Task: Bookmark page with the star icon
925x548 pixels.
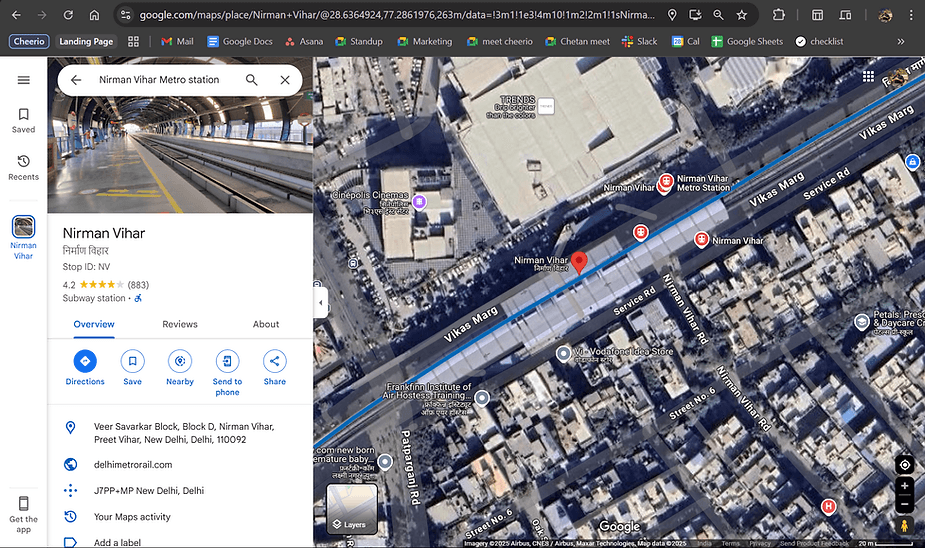Action: point(742,15)
